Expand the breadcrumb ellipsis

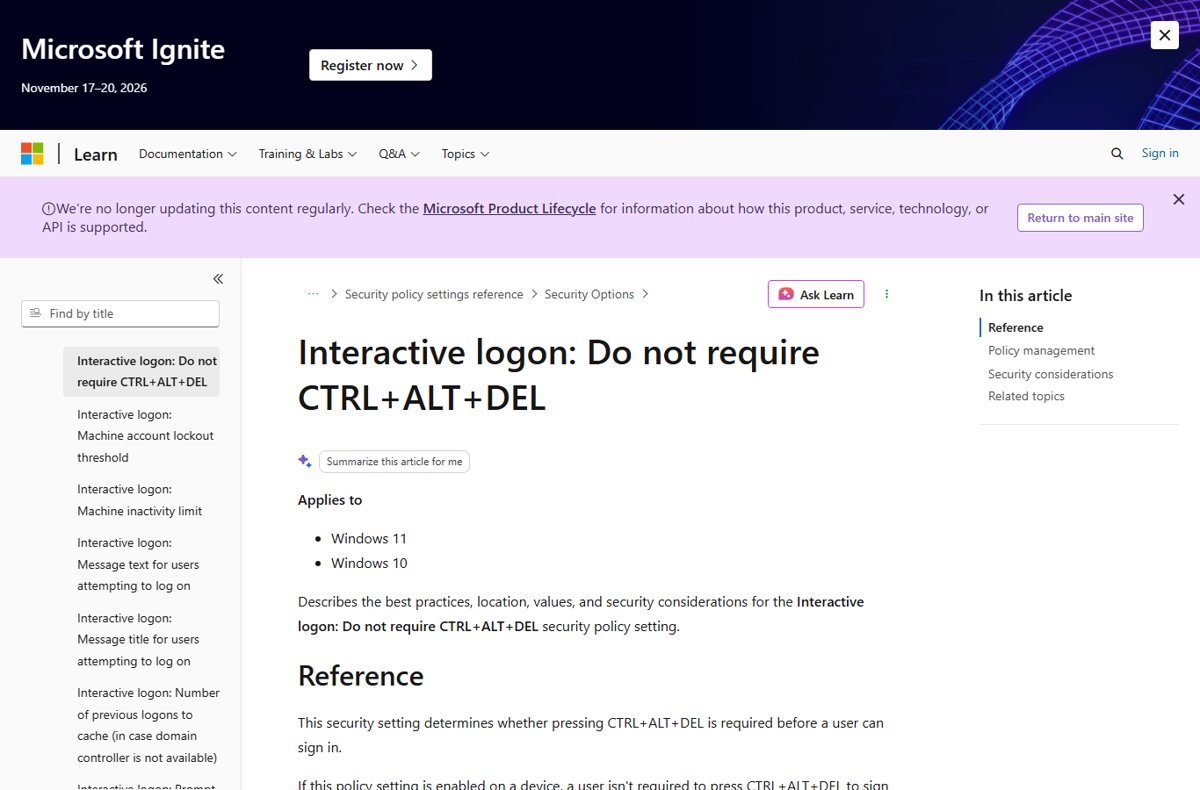[313, 294]
